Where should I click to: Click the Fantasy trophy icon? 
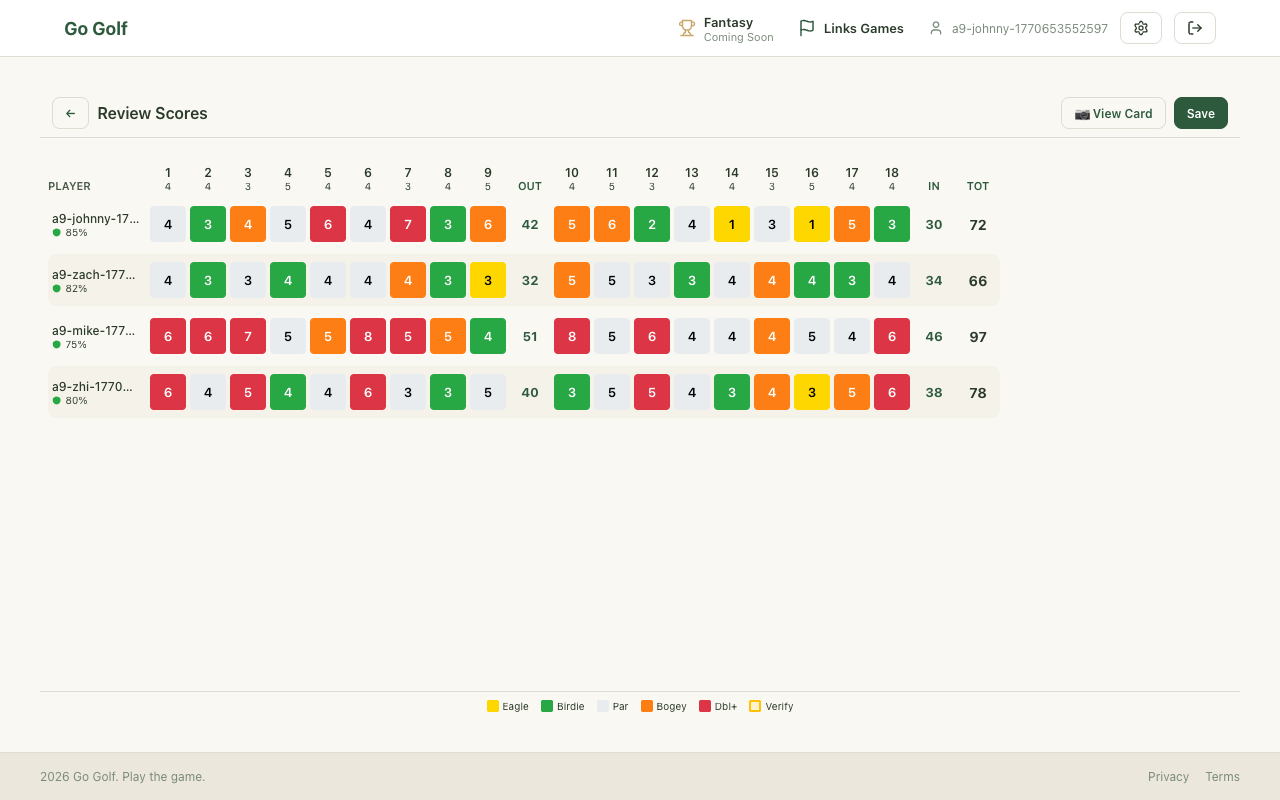click(687, 28)
